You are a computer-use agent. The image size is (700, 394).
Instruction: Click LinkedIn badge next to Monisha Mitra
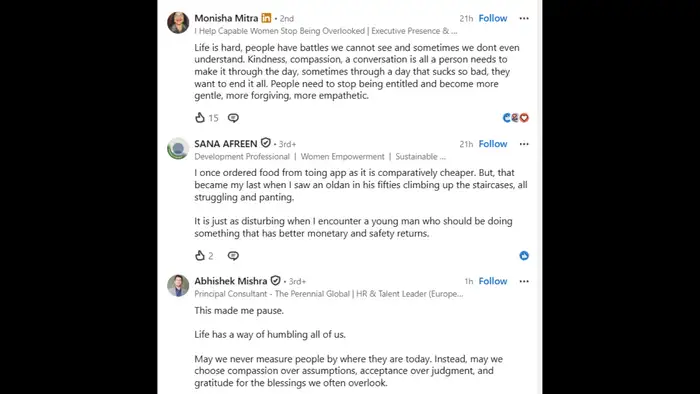pos(266,18)
